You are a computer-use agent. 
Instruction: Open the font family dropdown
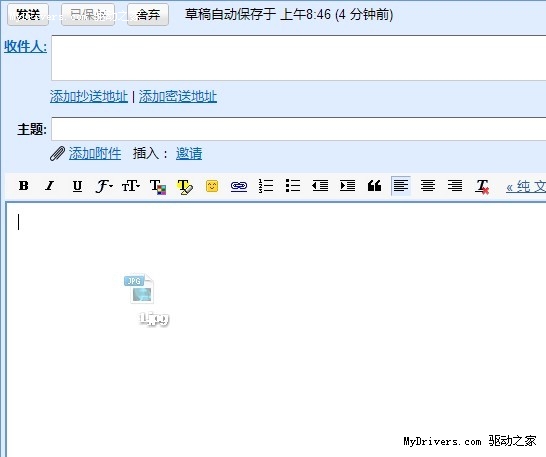pyautogui.click(x=104, y=186)
